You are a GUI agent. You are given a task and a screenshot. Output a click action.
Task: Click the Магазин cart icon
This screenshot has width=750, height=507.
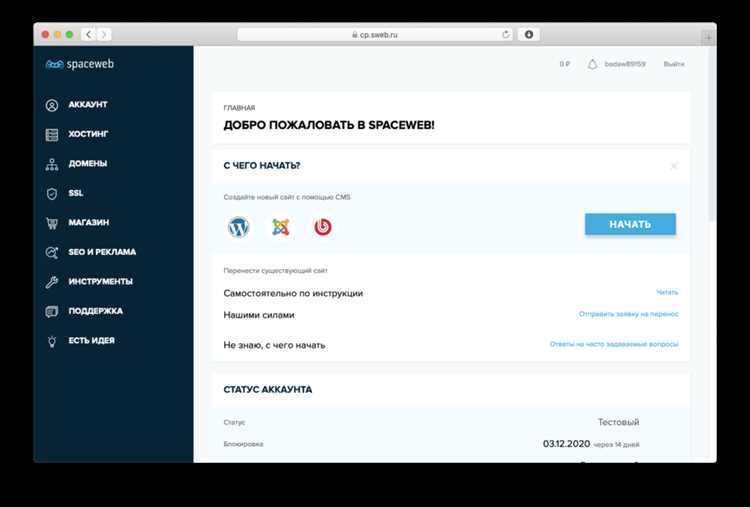click(x=52, y=223)
